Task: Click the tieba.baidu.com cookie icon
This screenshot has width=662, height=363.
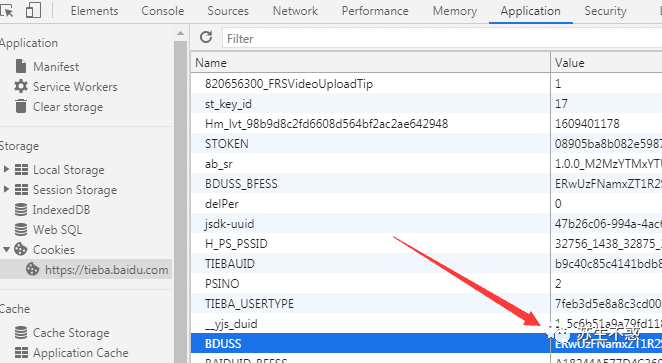Action: [33, 269]
